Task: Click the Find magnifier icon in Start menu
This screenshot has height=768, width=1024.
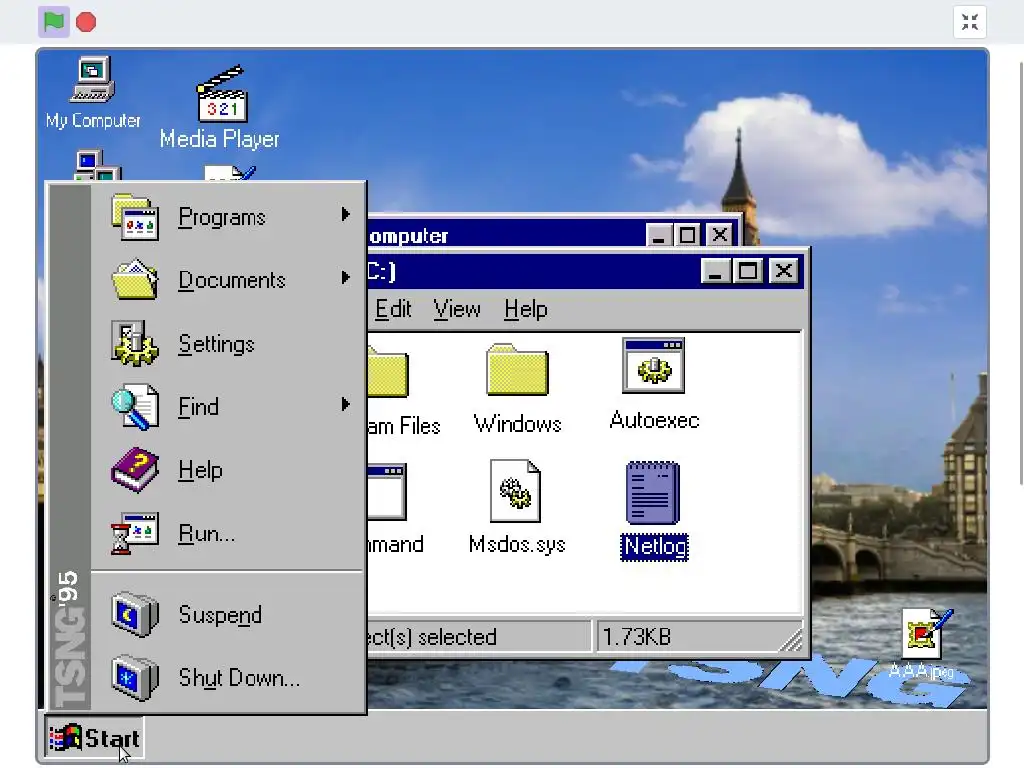Action: [135, 406]
